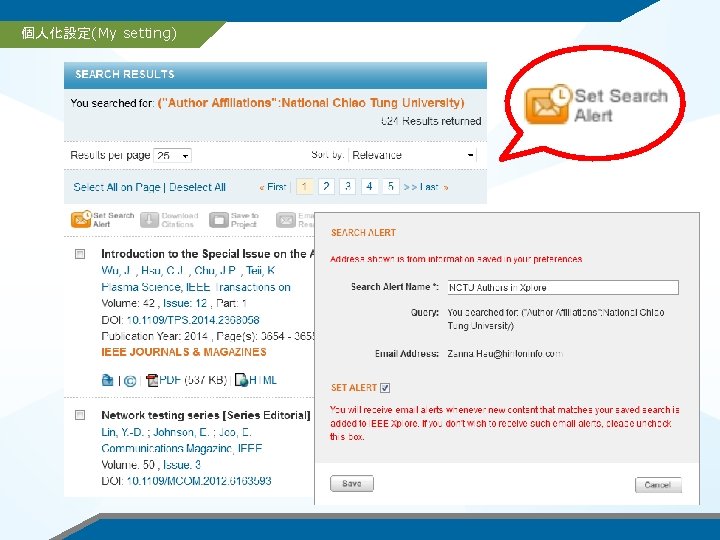Open Network testing series [Series Editorial] title
Viewport: 720px width, 540px height.
206,415
